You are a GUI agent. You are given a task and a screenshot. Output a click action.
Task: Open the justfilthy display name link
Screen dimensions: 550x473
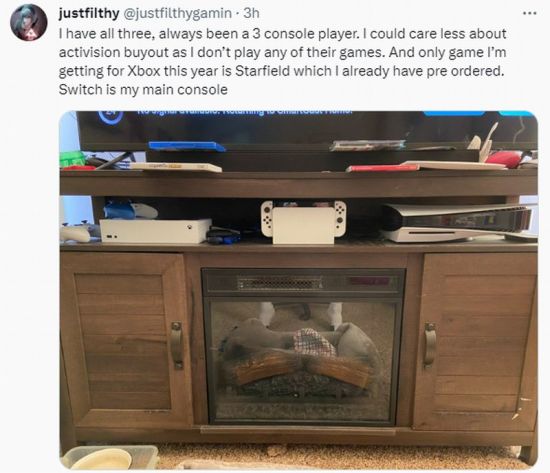pos(89,13)
